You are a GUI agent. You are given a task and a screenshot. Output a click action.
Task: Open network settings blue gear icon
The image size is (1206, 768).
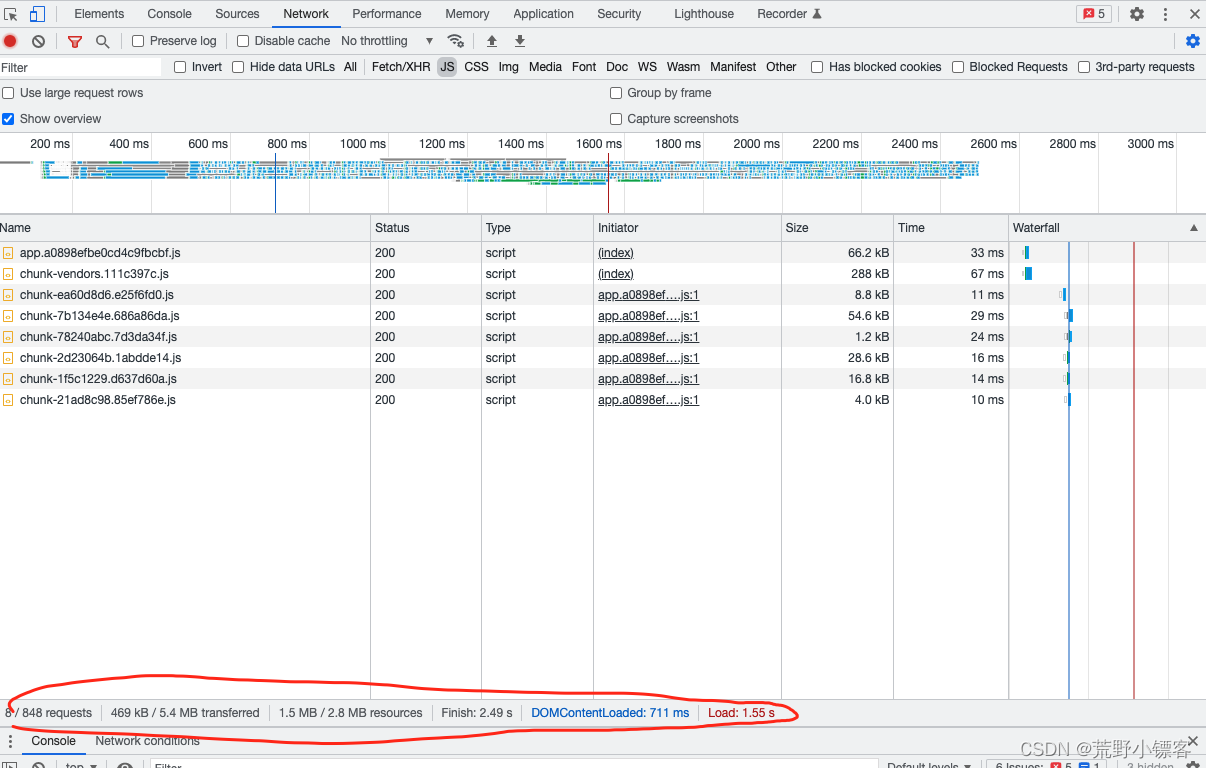click(1192, 41)
